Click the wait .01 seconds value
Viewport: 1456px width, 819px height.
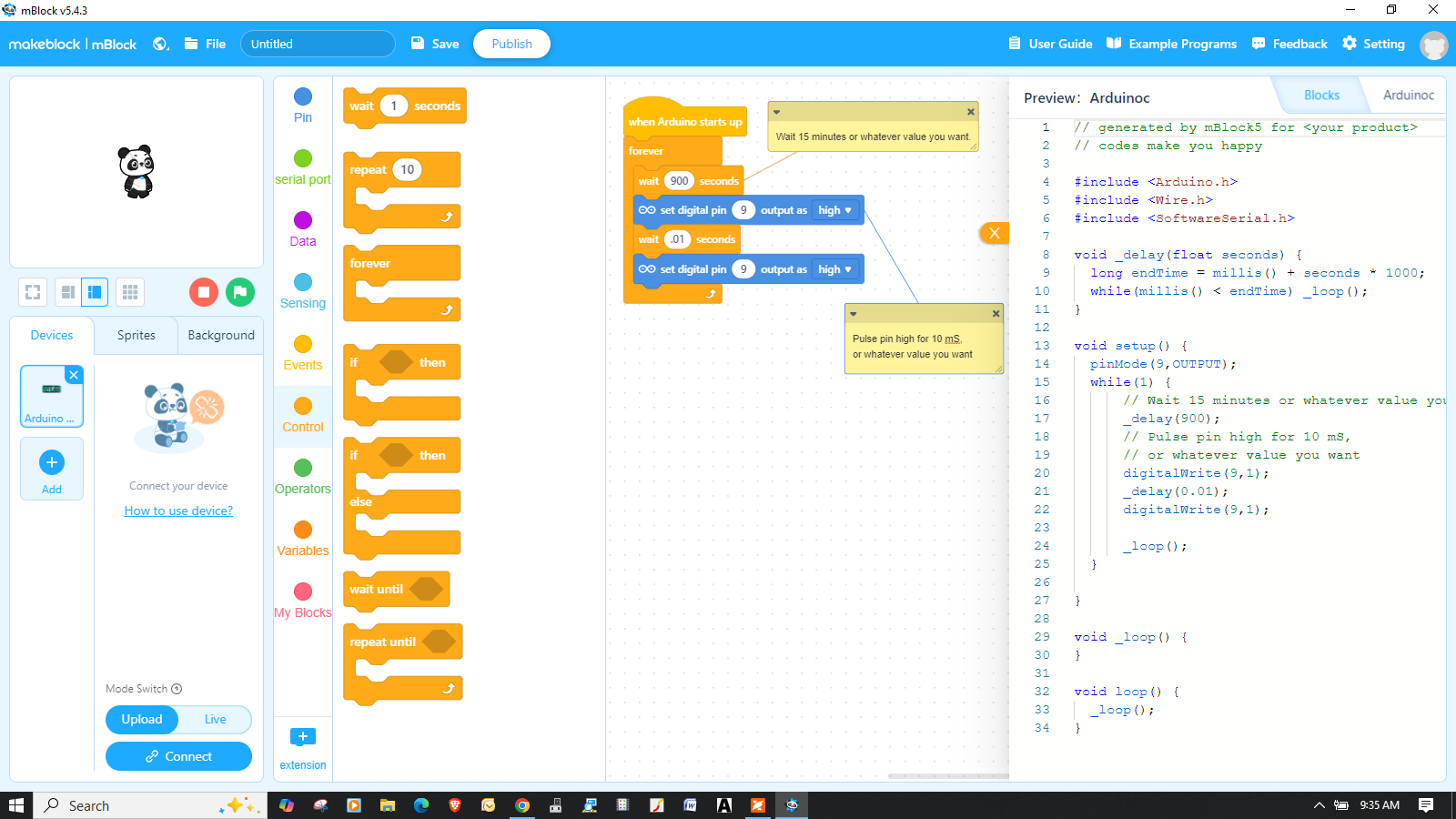point(677,239)
